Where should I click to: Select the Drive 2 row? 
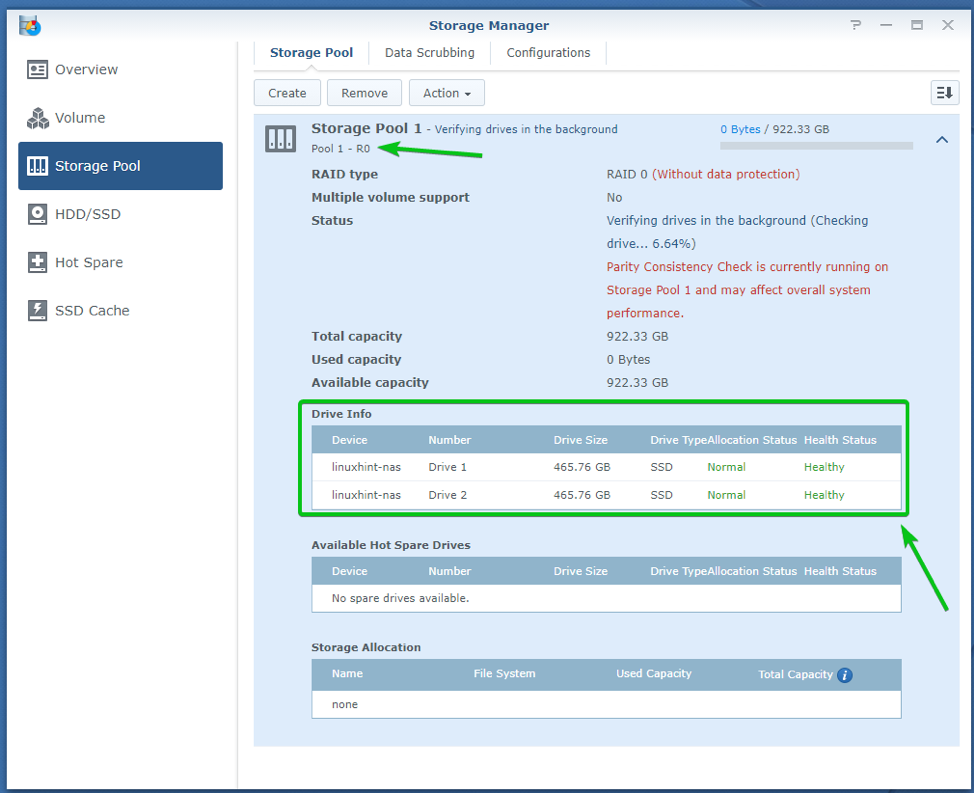[x=606, y=495]
